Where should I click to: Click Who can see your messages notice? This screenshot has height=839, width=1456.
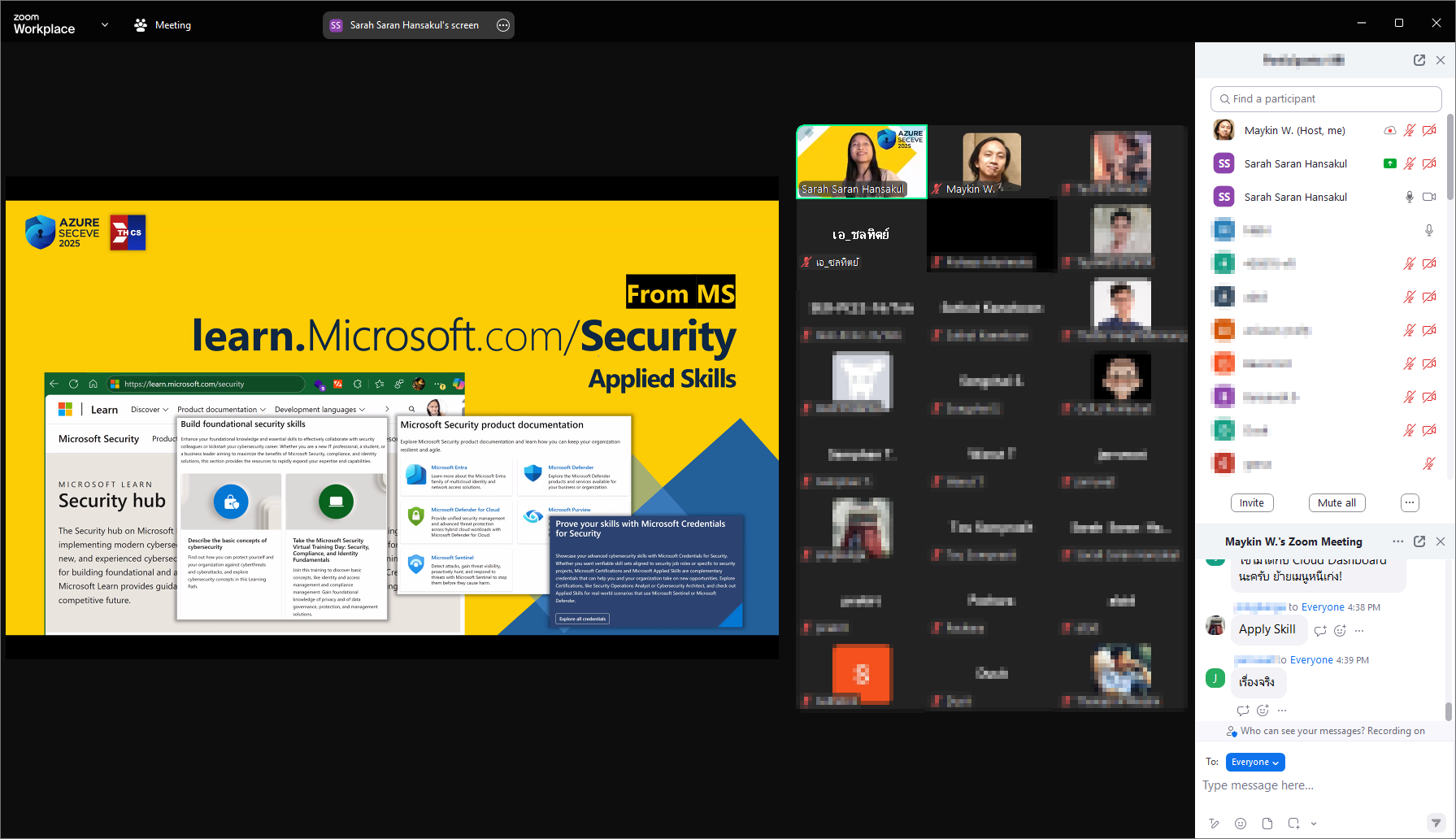pyautogui.click(x=1332, y=731)
